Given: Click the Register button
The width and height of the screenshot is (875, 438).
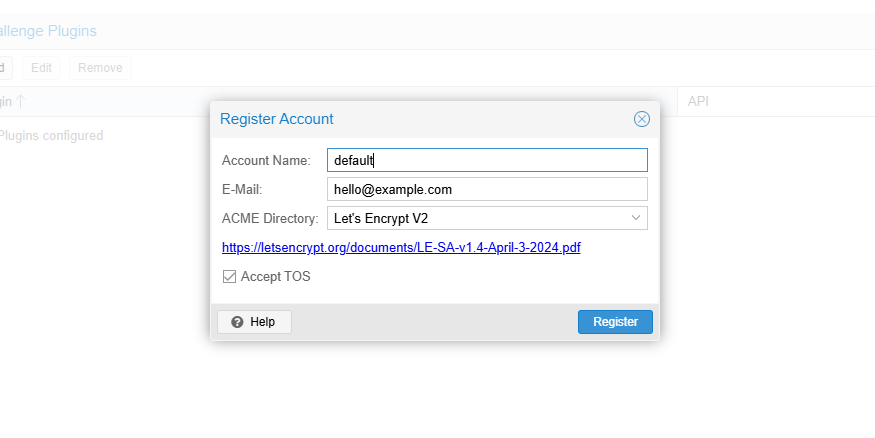Looking at the screenshot, I should point(615,322).
